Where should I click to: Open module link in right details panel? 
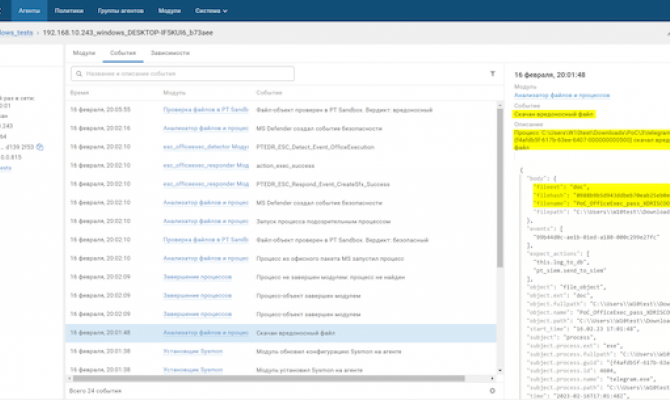tap(561, 95)
